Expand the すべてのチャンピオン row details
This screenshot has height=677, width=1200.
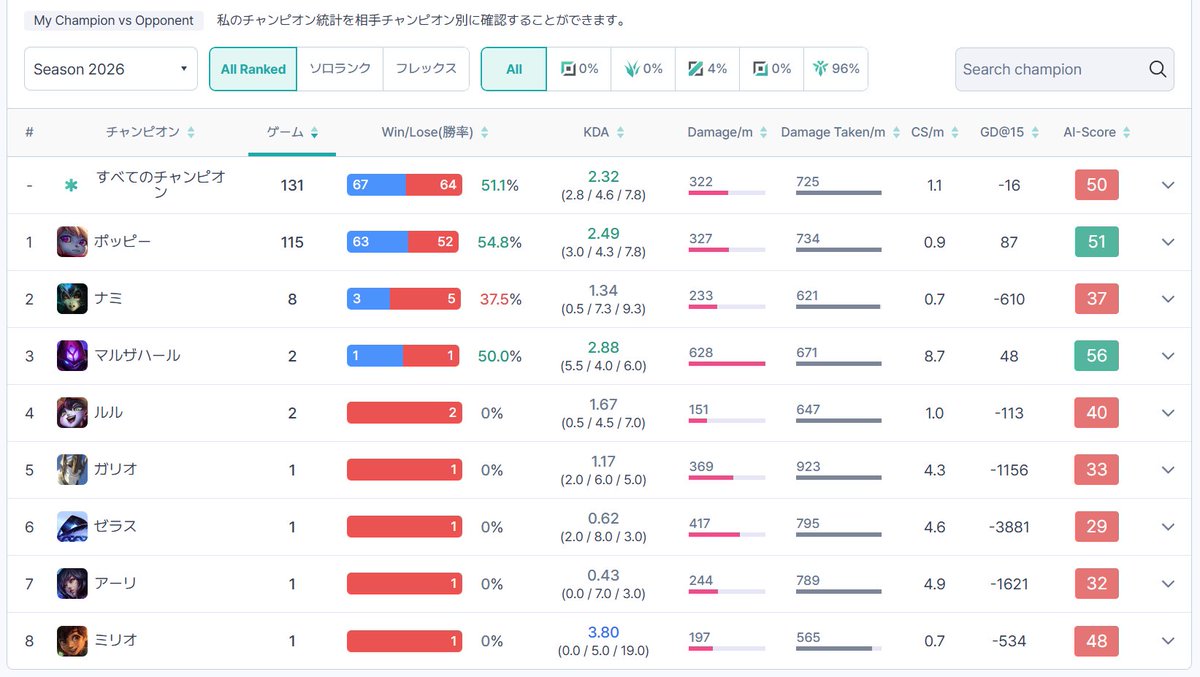pyautogui.click(x=1167, y=185)
